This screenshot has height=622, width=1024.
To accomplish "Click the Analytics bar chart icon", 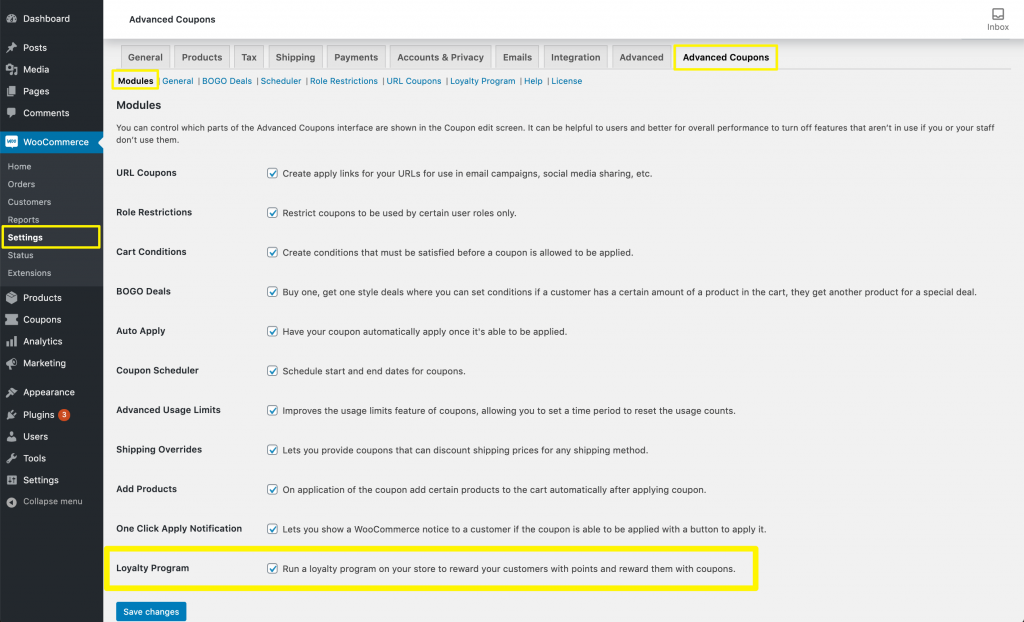I will click(x=12, y=342).
